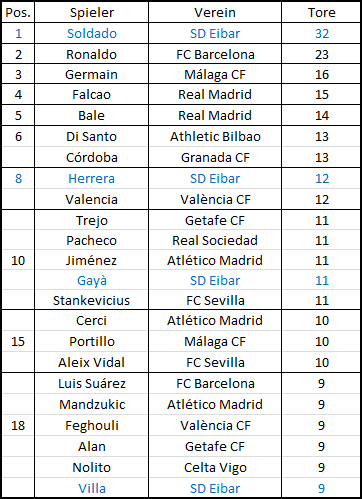
Task: Select the Tore header cell
Action: click(x=321, y=13)
